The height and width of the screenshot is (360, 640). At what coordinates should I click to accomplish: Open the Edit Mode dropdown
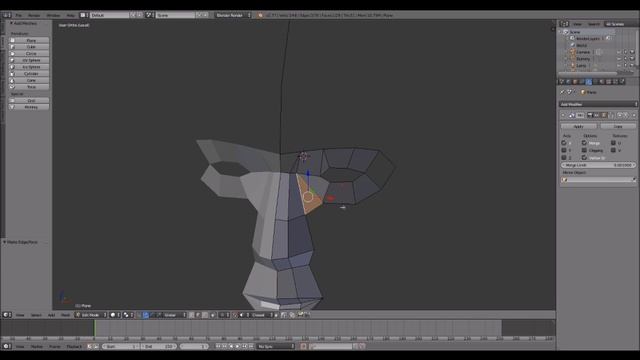91,315
